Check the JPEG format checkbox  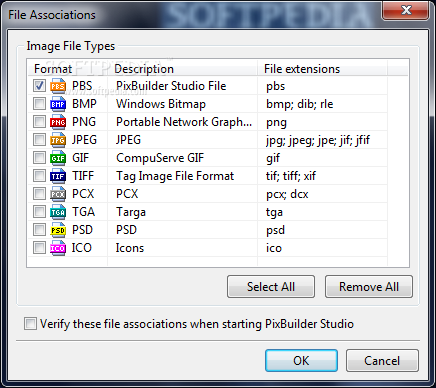(x=39, y=140)
